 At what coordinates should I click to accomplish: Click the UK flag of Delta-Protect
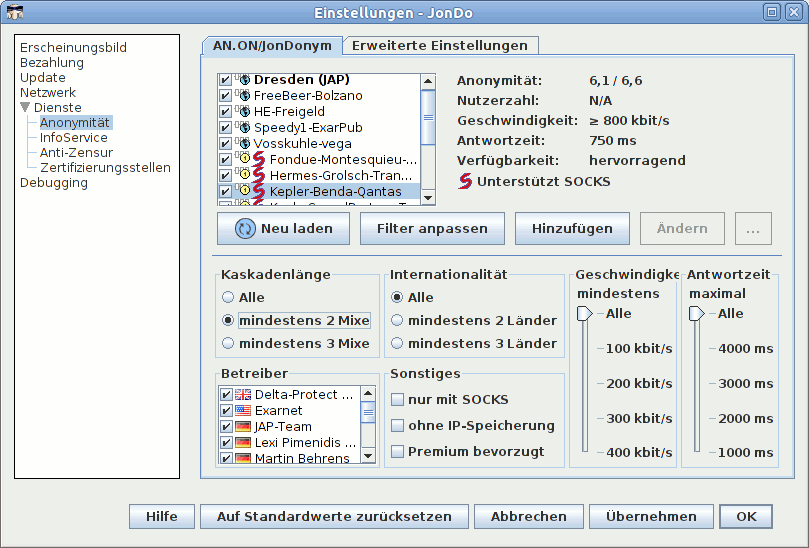pyautogui.click(x=243, y=395)
